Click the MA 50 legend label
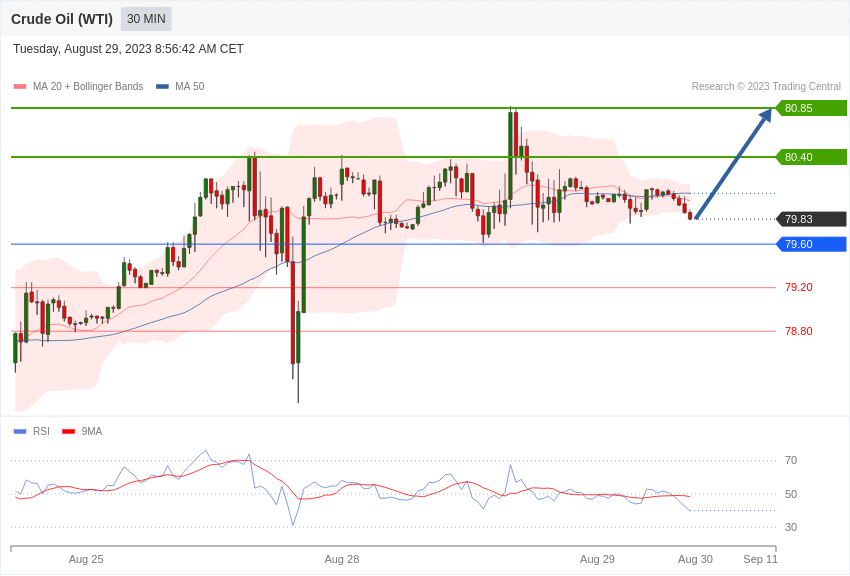The image size is (850, 576). pyautogui.click(x=190, y=86)
